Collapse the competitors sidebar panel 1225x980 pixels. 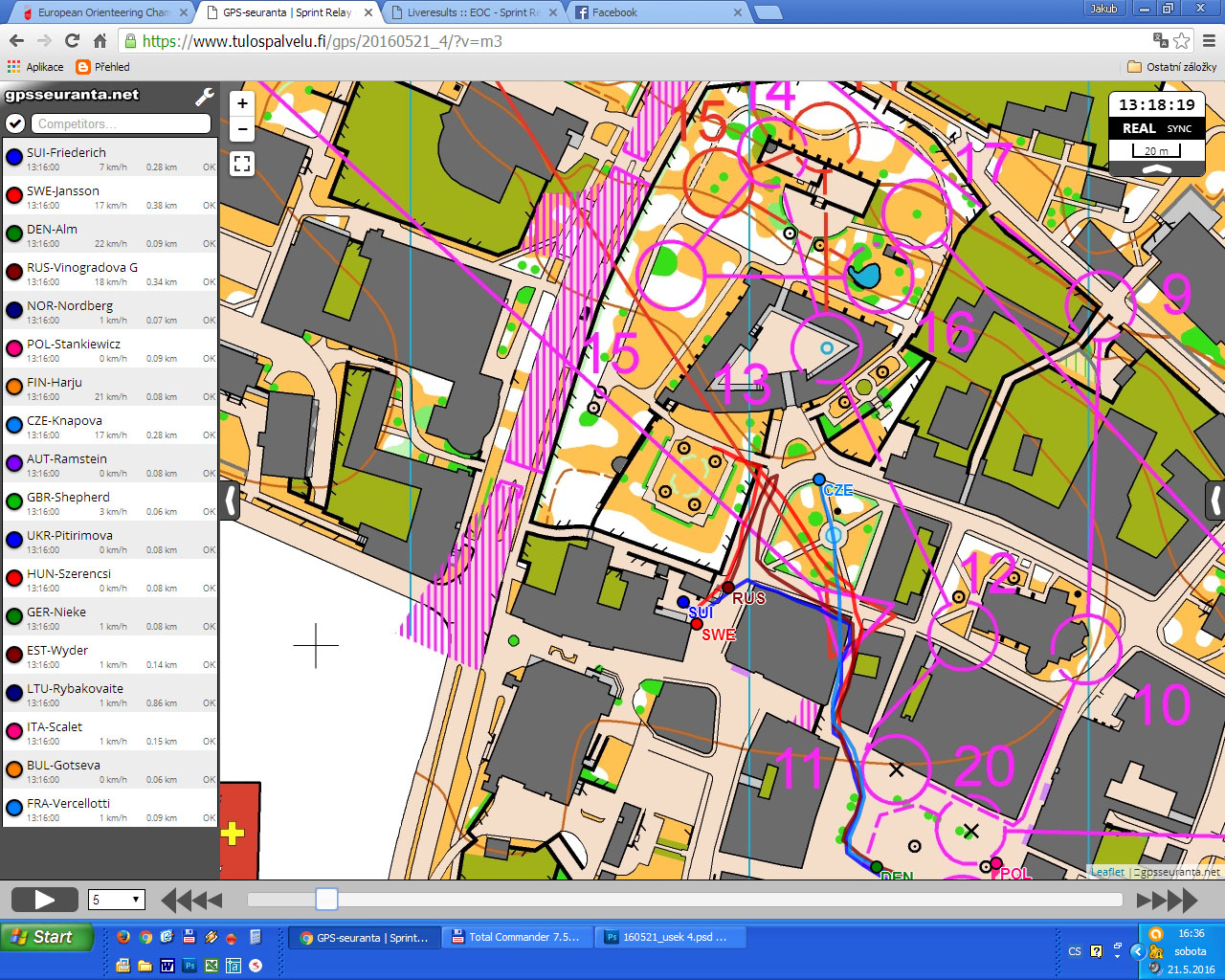coord(230,500)
